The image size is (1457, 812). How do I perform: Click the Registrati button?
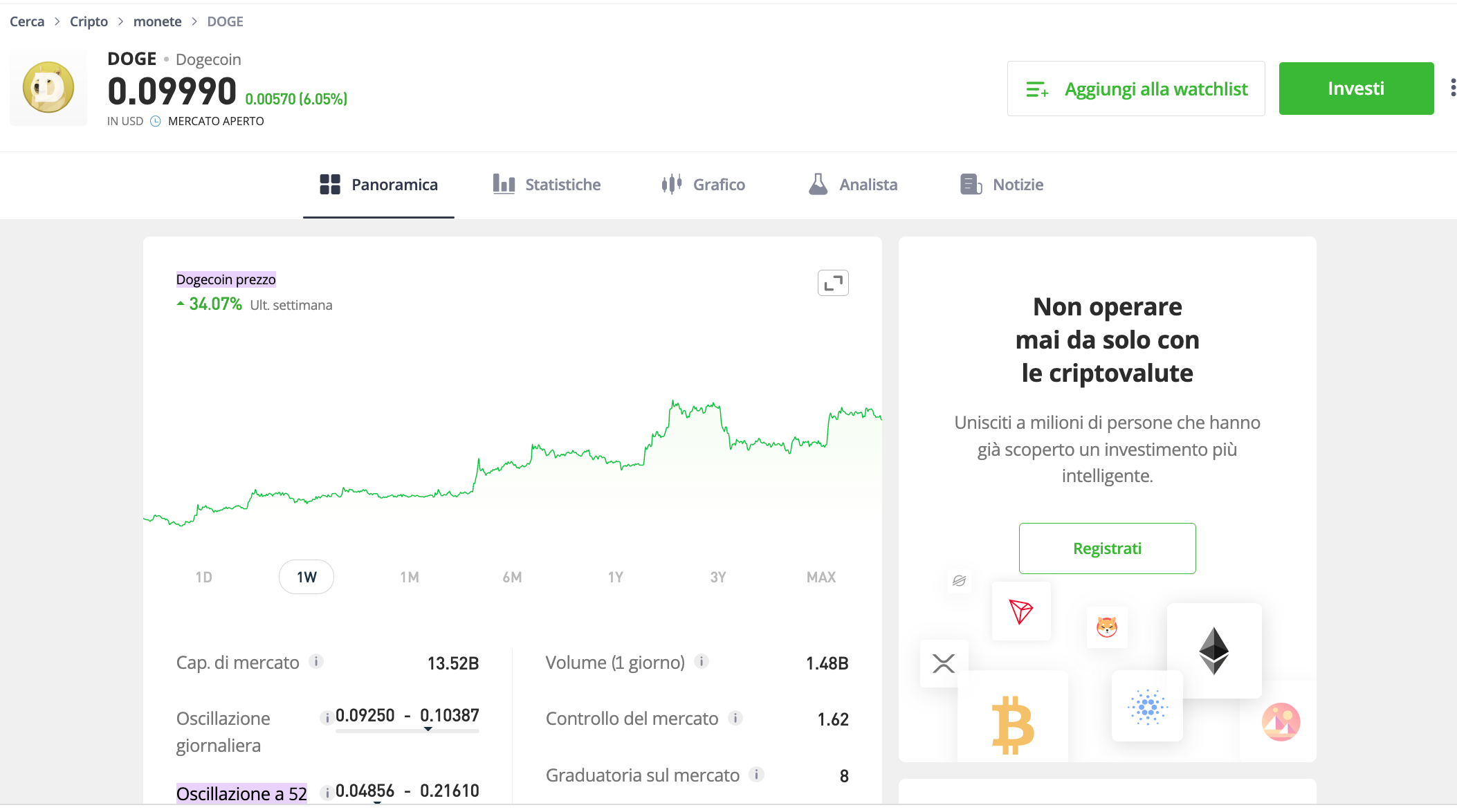[1107, 548]
